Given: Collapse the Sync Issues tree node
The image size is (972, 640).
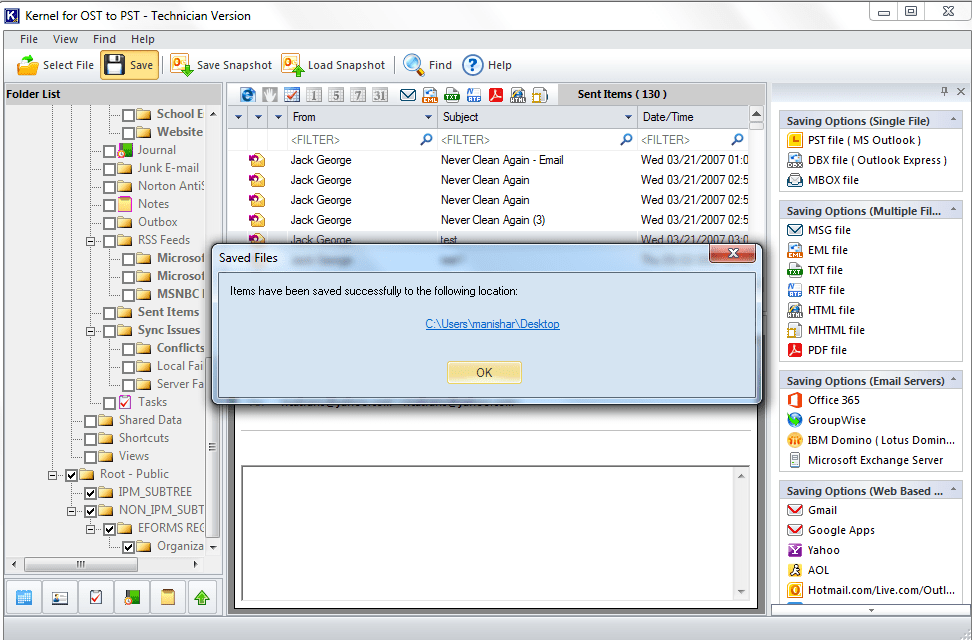Looking at the screenshot, I should (x=91, y=331).
